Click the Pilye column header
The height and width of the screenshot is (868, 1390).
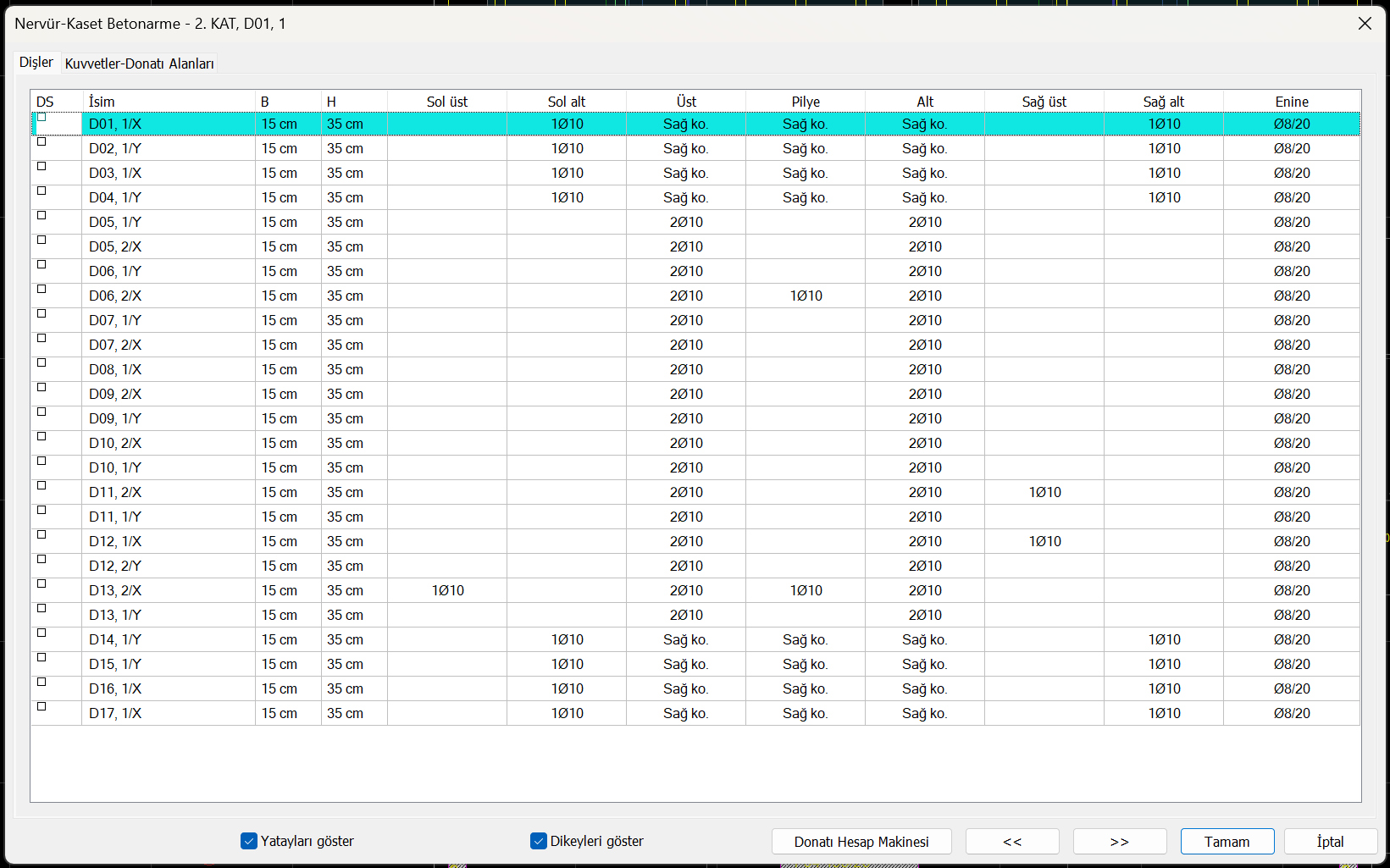coord(806,102)
